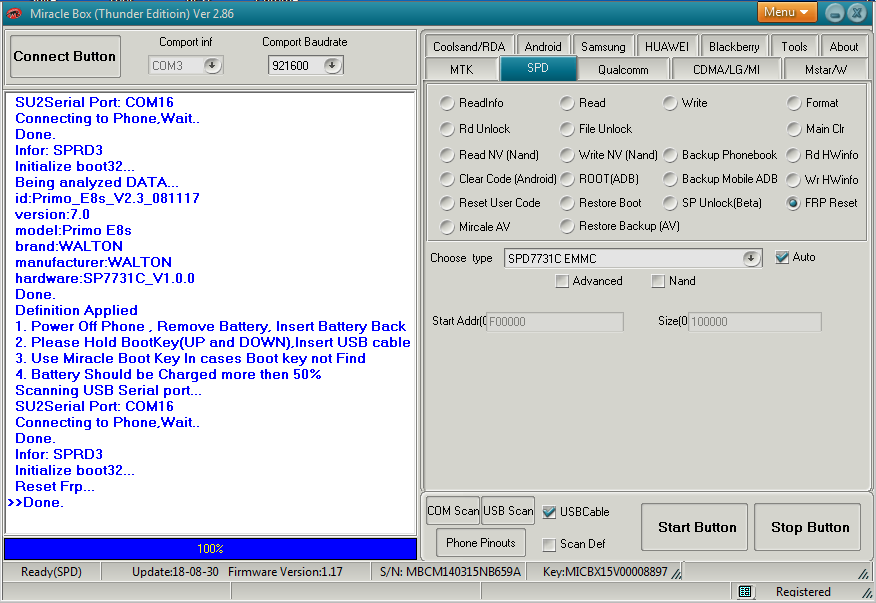Select Write NV (Nand) option

(x=609, y=155)
